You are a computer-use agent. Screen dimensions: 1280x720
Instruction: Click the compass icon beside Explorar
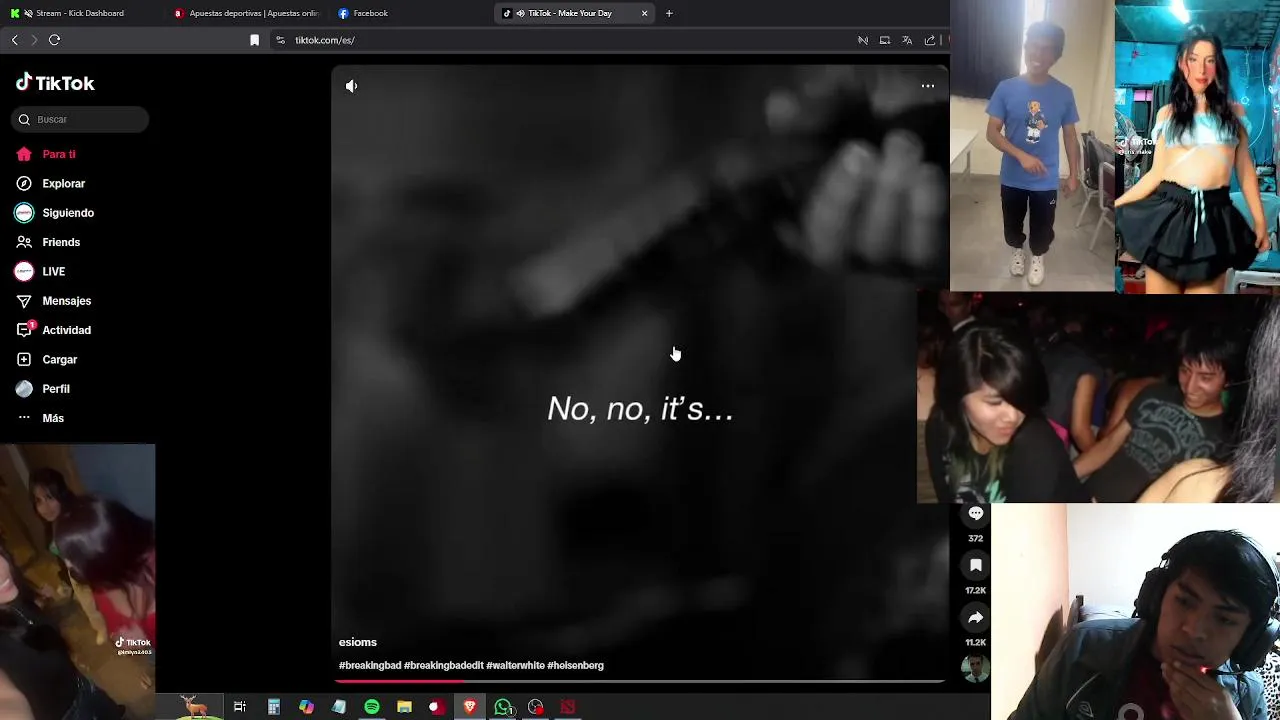click(x=24, y=183)
